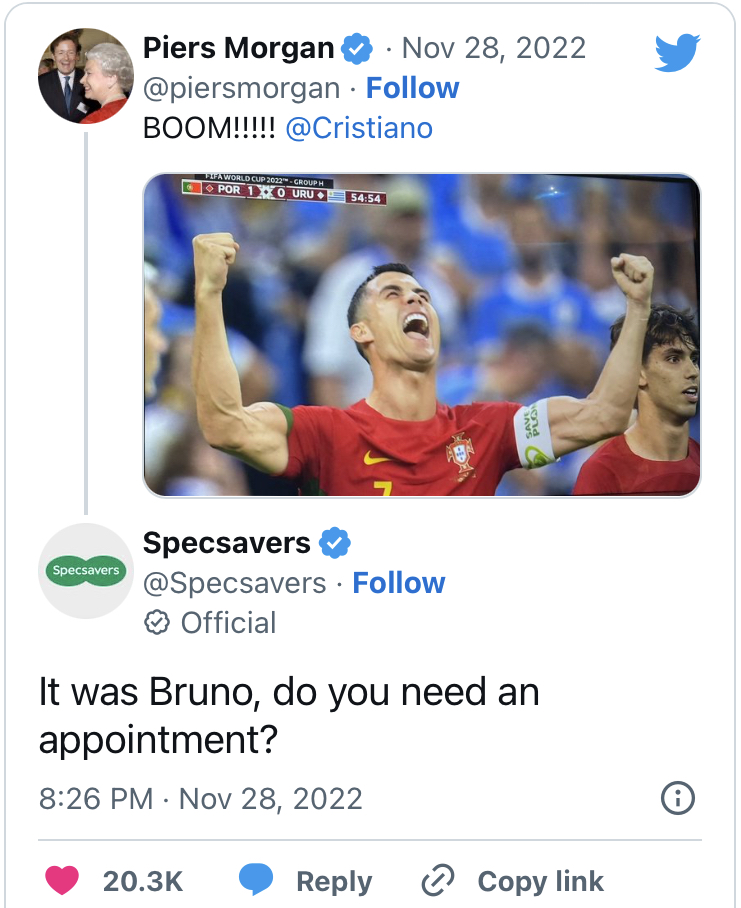Click the Reply text label
The height and width of the screenshot is (908, 741).
pyautogui.click(x=334, y=881)
